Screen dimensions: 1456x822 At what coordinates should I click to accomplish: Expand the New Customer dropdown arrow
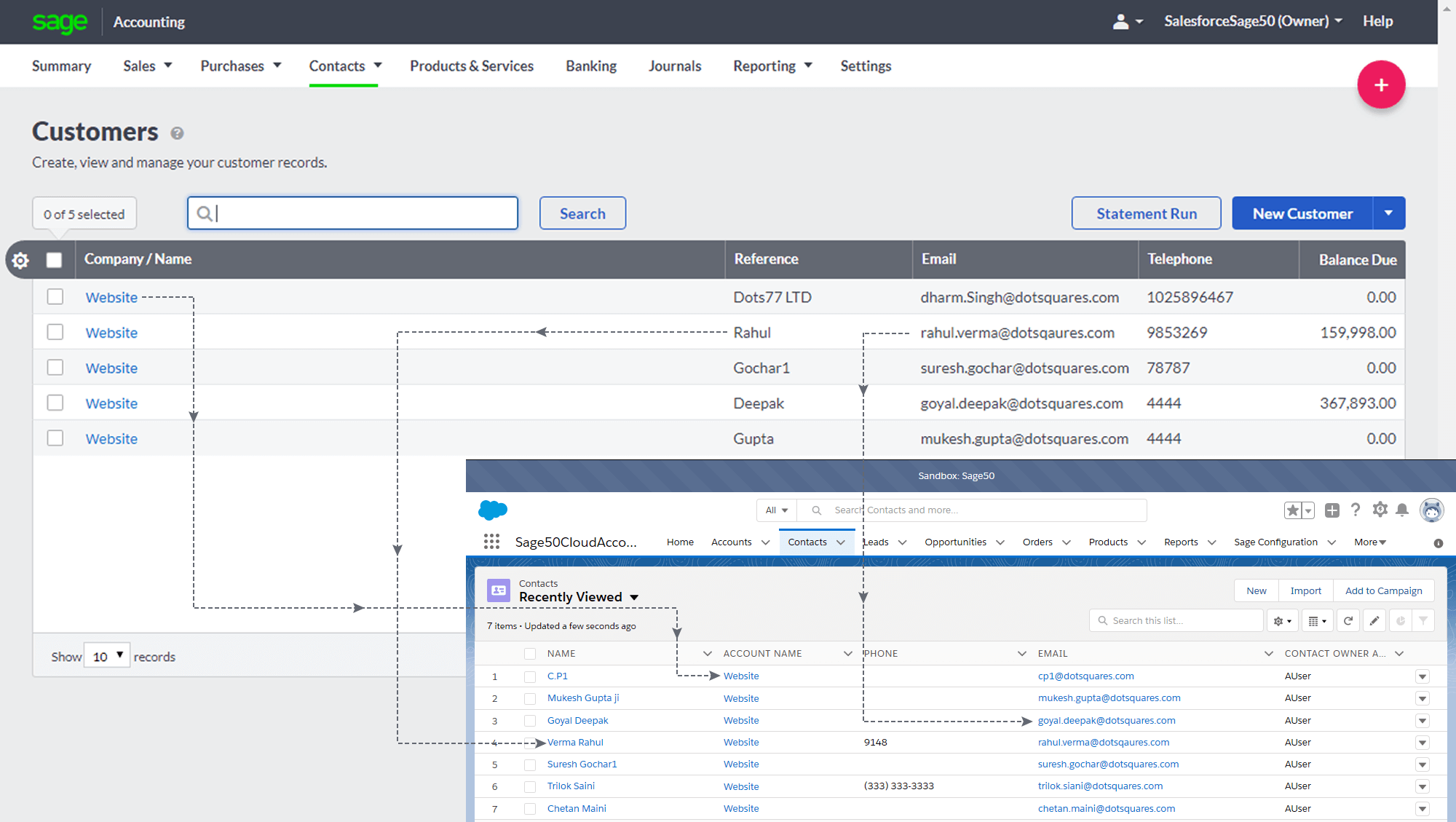(x=1388, y=213)
